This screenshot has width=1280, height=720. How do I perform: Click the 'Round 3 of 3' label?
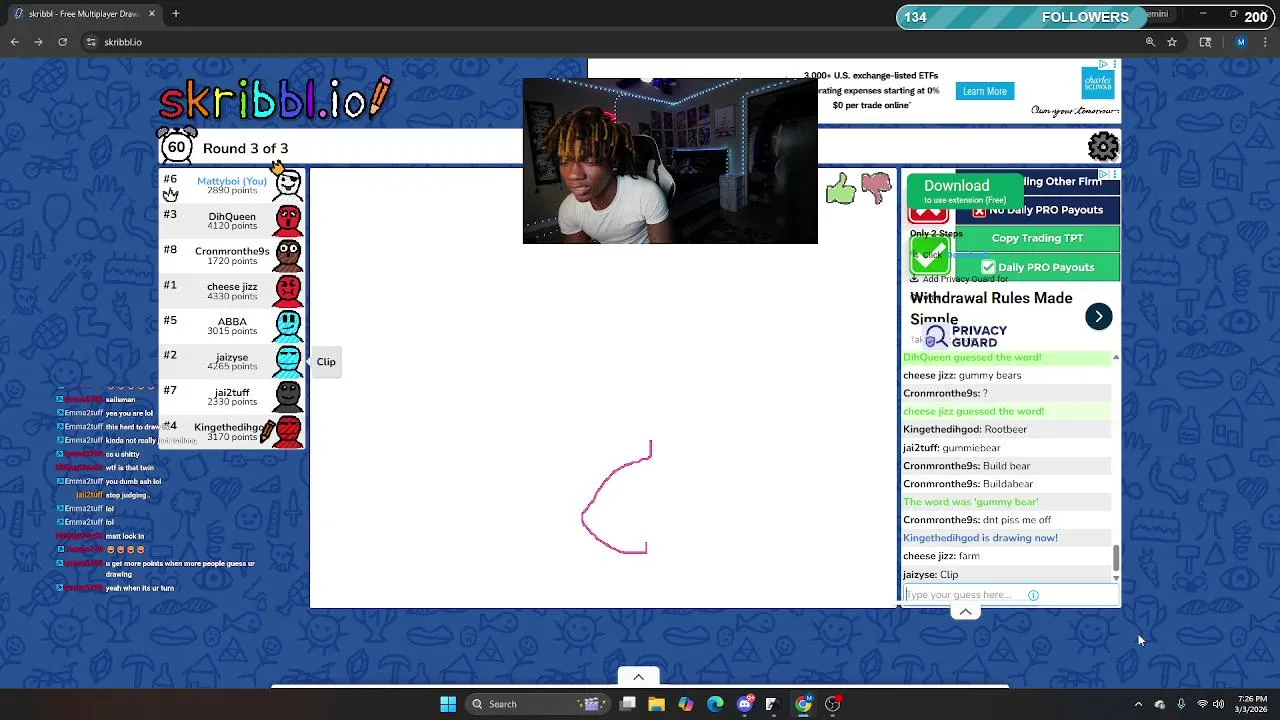click(245, 148)
